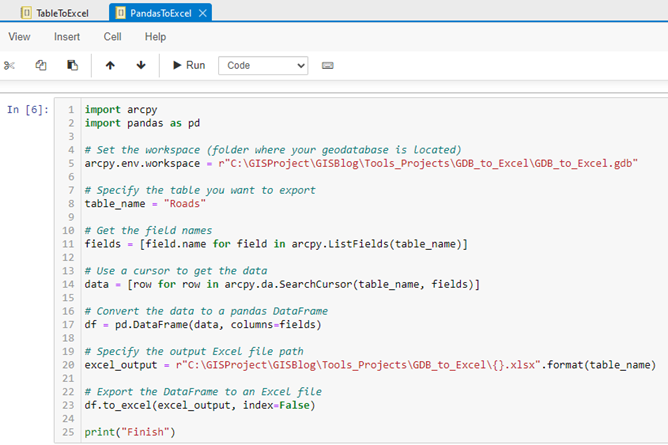
Task: Cut the selected cell with scissors icon
Action: (9, 66)
